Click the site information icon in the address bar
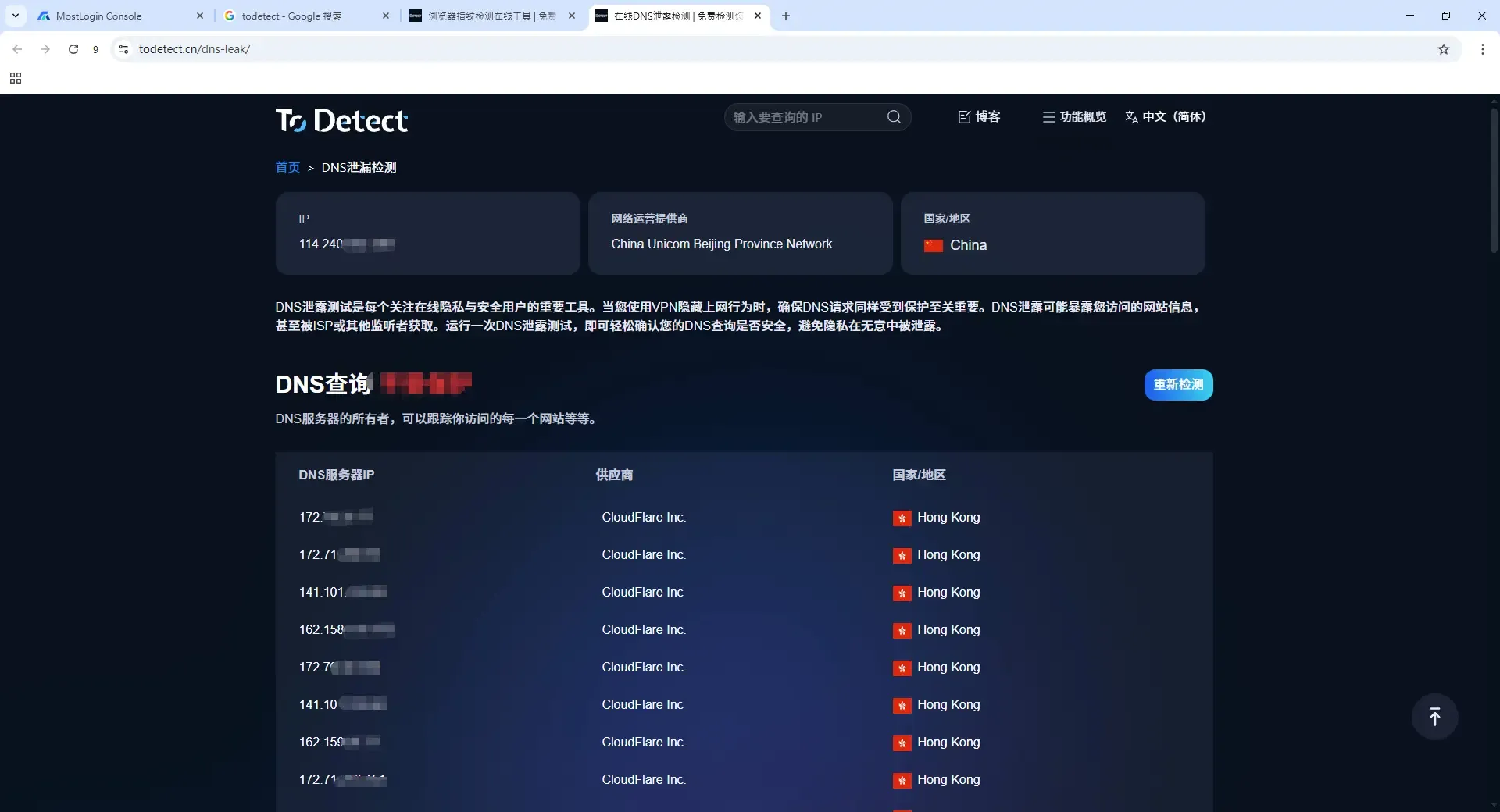1500x812 pixels. [x=123, y=48]
